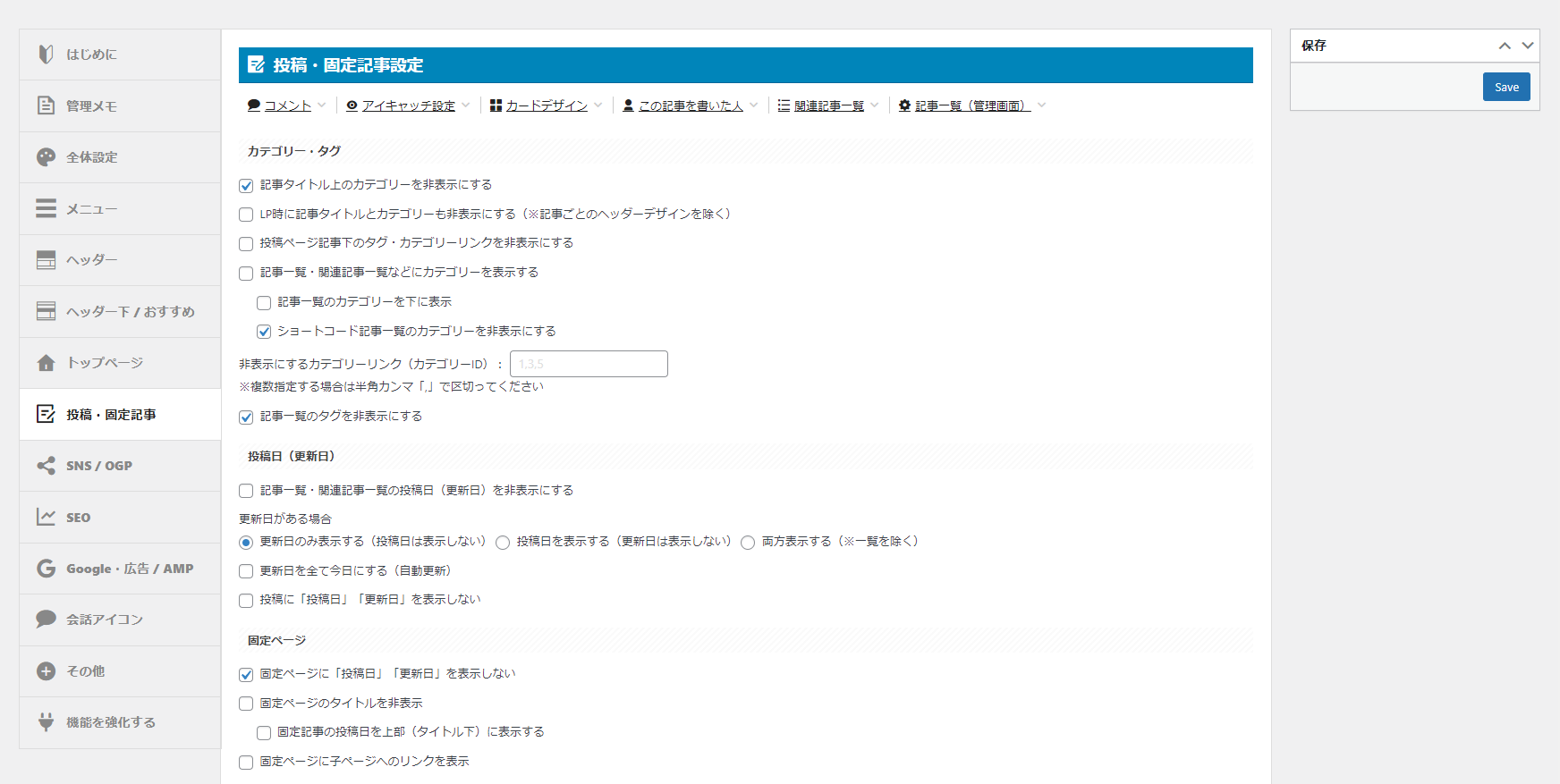
Task: Click the chart icon beside SEO
Action: 46,517
